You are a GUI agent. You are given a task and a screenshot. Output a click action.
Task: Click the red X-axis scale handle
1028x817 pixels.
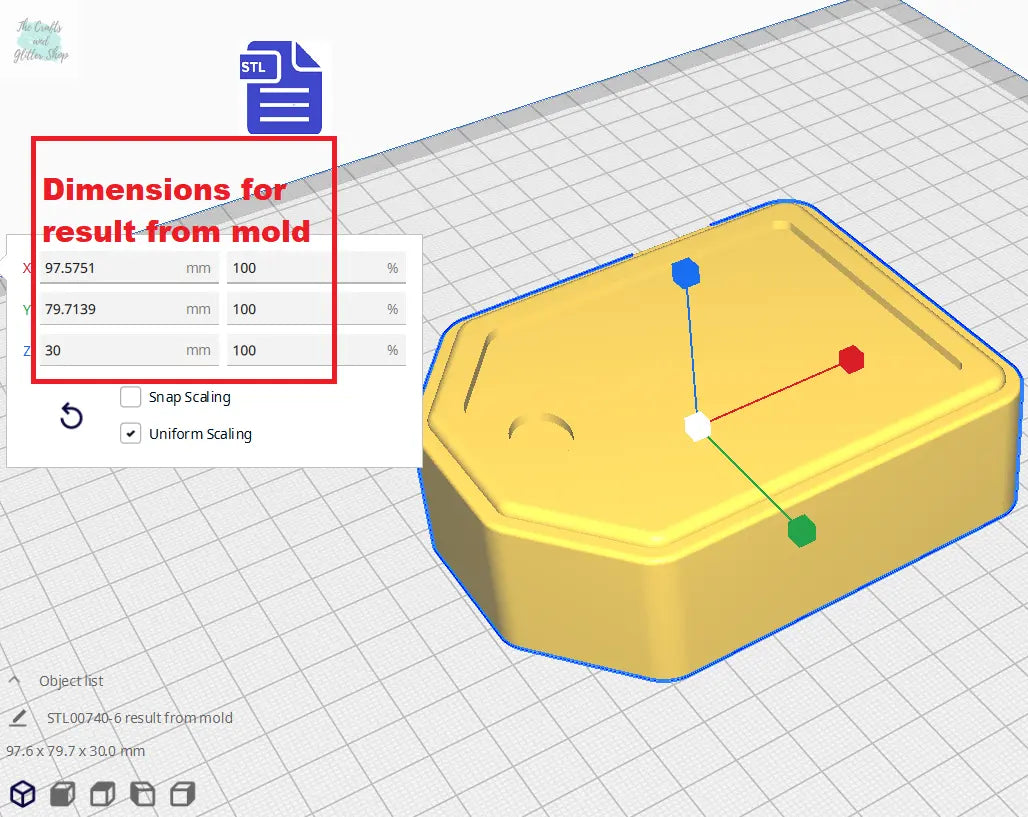[851, 359]
